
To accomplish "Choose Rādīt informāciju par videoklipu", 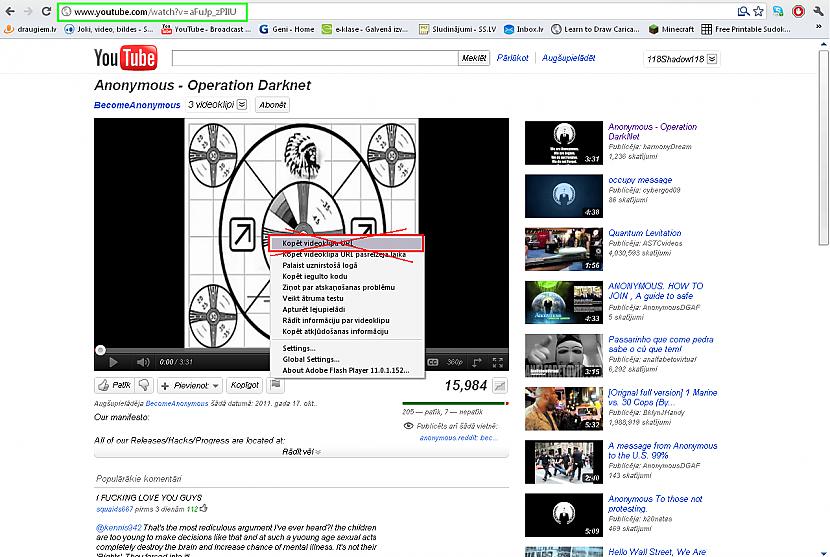I will tap(346, 321).
